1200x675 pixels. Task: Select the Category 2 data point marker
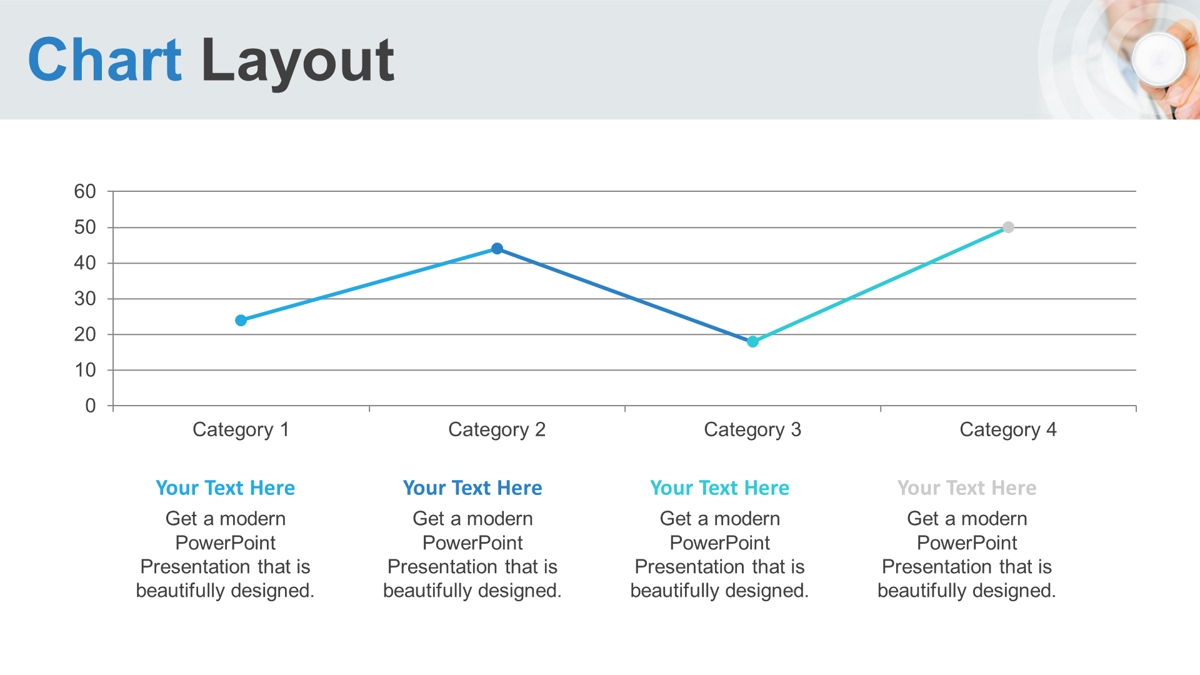[497, 249]
